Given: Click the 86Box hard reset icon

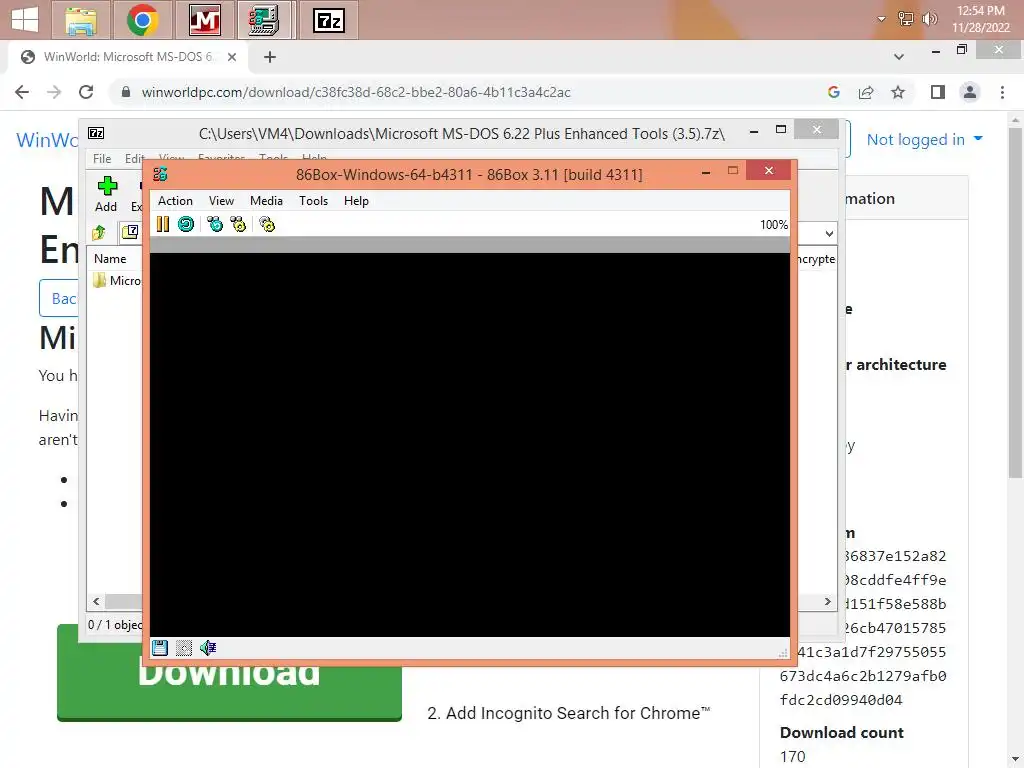Looking at the screenshot, I should 186,225.
